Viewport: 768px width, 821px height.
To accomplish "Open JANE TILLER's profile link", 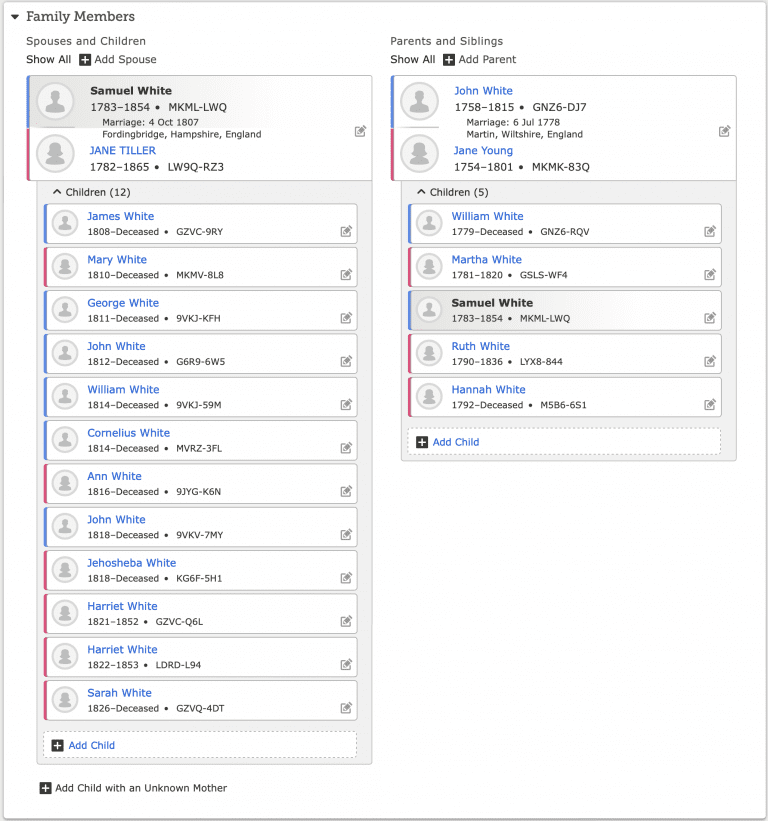I will click(x=123, y=150).
